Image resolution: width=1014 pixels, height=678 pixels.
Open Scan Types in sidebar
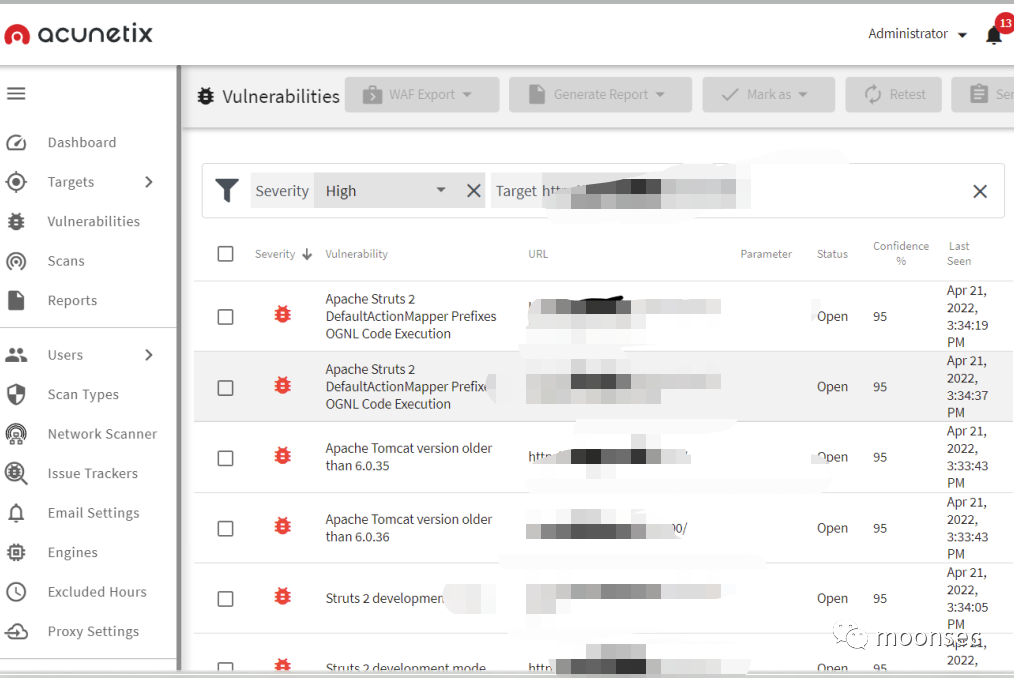pyautogui.click(x=83, y=395)
